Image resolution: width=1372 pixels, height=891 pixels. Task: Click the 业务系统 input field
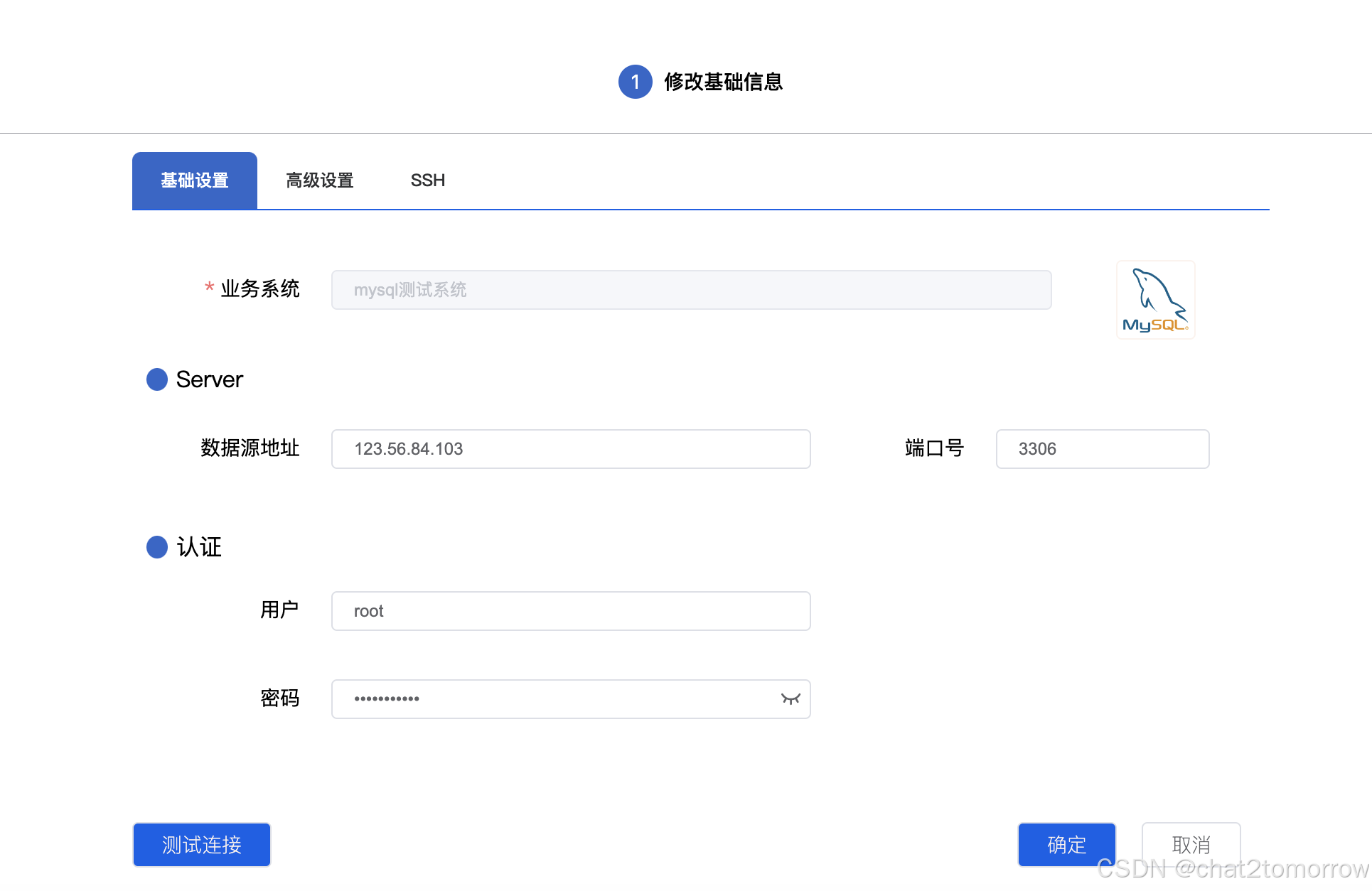tap(691, 290)
